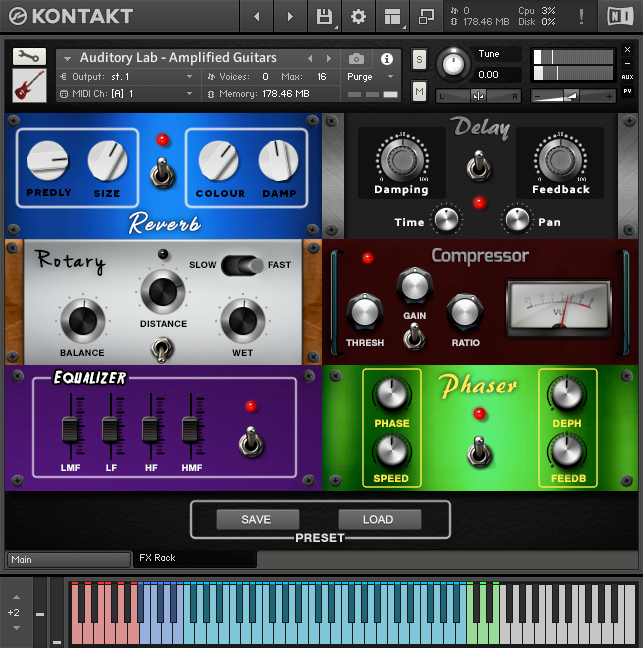The image size is (643, 648).
Task: Toggle the Reverb on/off switch
Action: [161, 173]
